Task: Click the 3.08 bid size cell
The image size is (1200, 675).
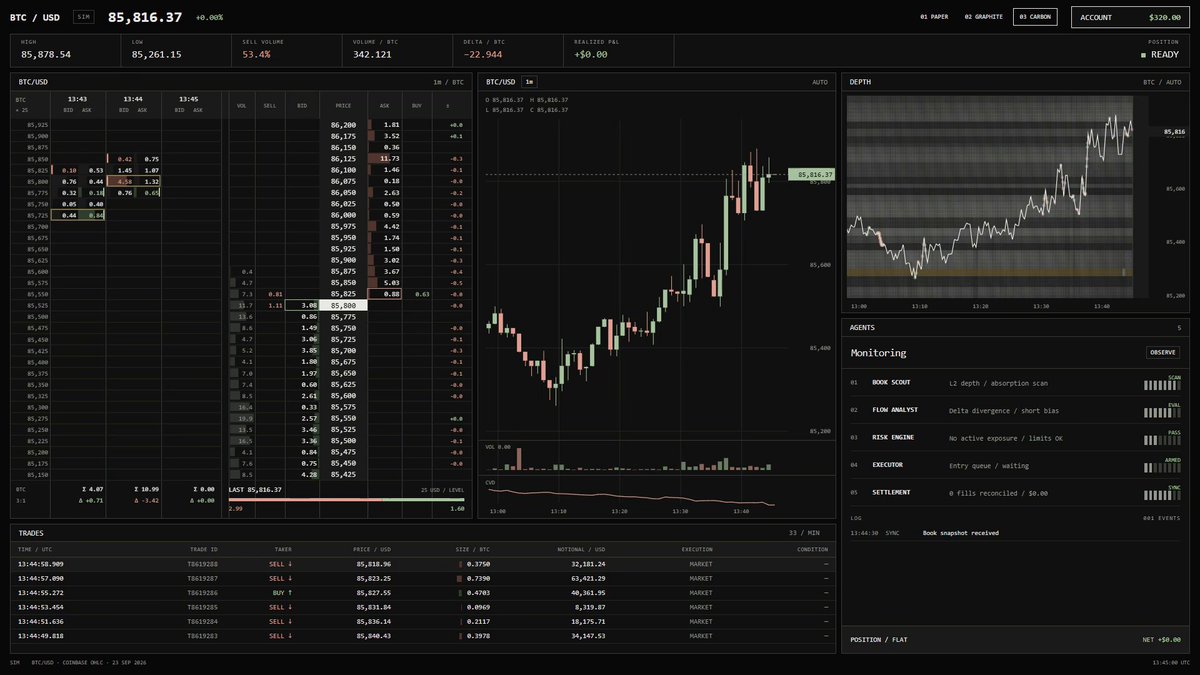Action: point(303,305)
